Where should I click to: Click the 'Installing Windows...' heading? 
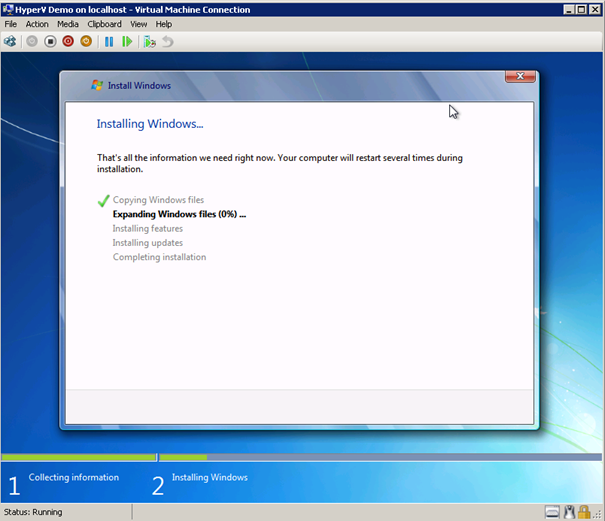pos(150,124)
